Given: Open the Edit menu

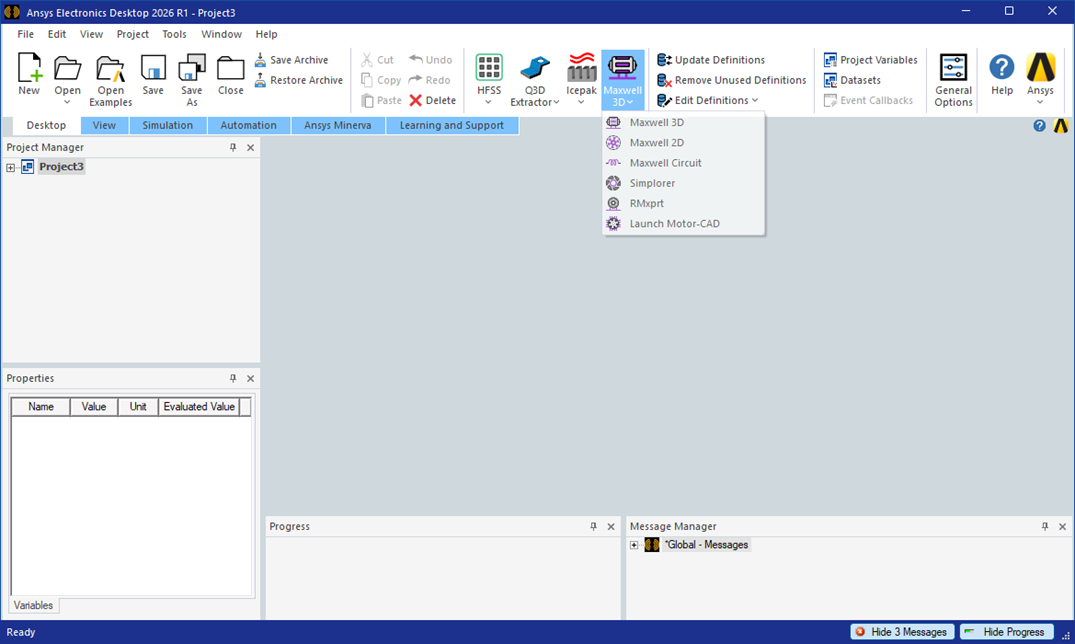Looking at the screenshot, I should (57, 34).
